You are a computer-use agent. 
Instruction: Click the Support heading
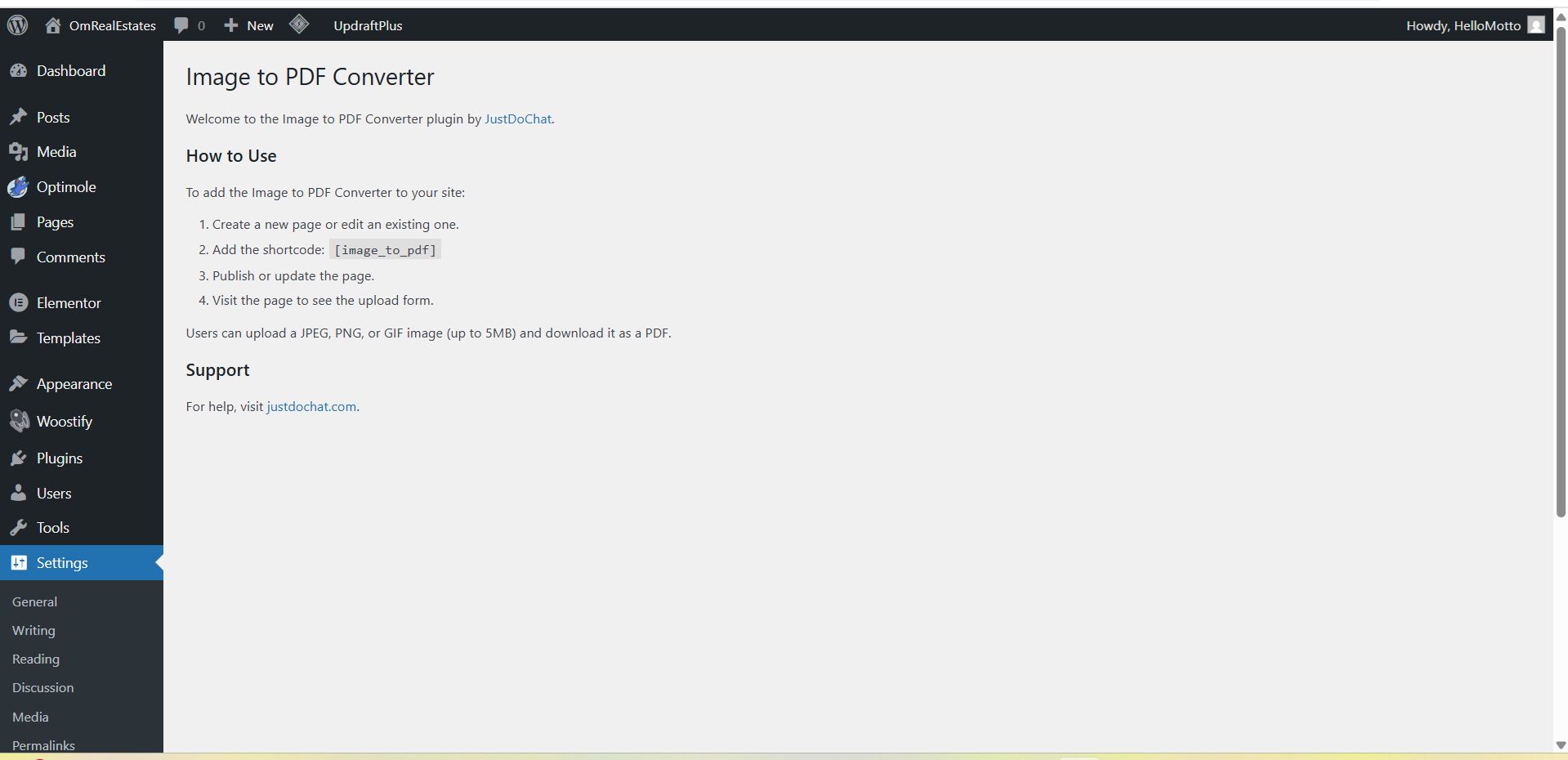[217, 370]
